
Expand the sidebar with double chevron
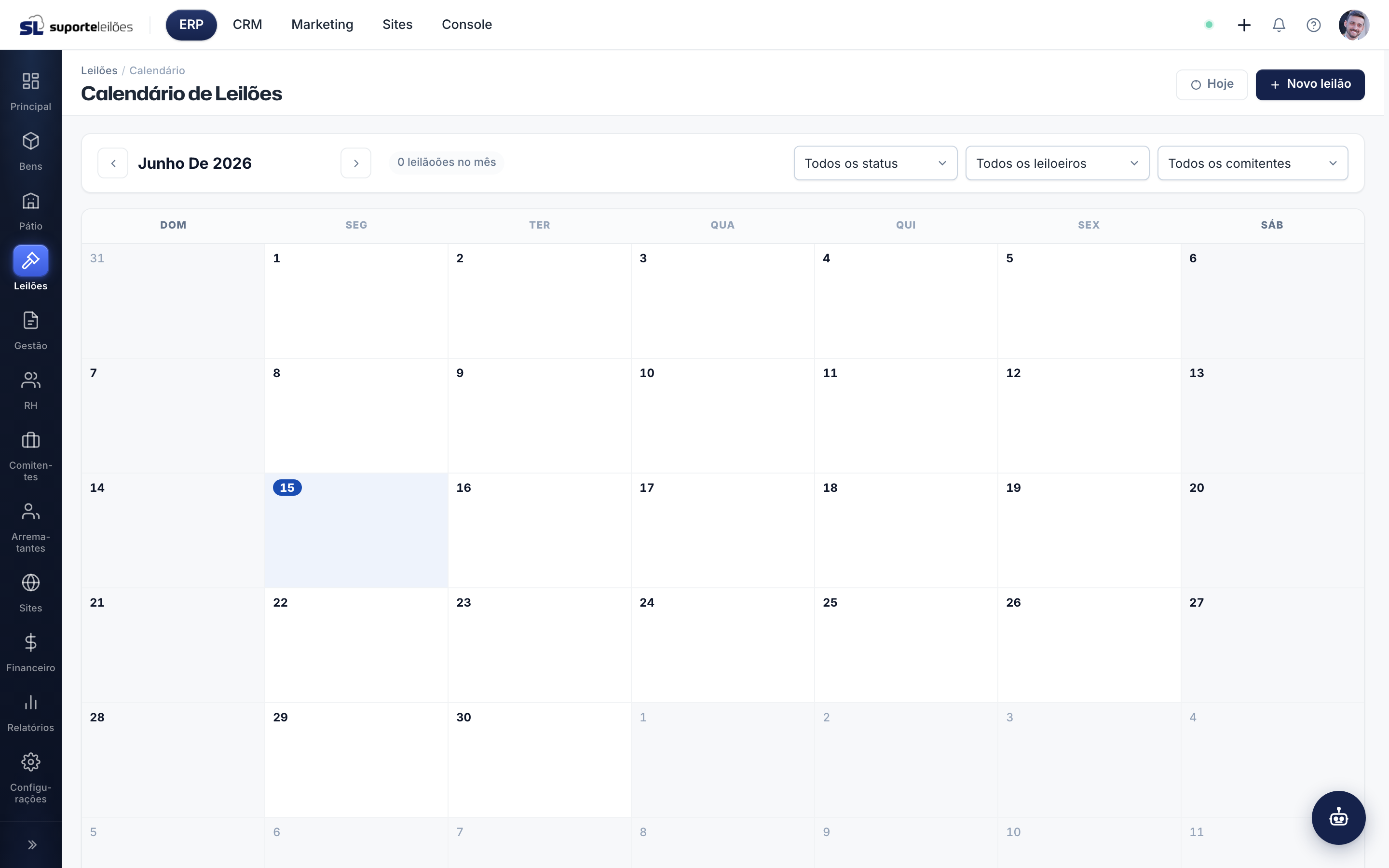point(32,844)
